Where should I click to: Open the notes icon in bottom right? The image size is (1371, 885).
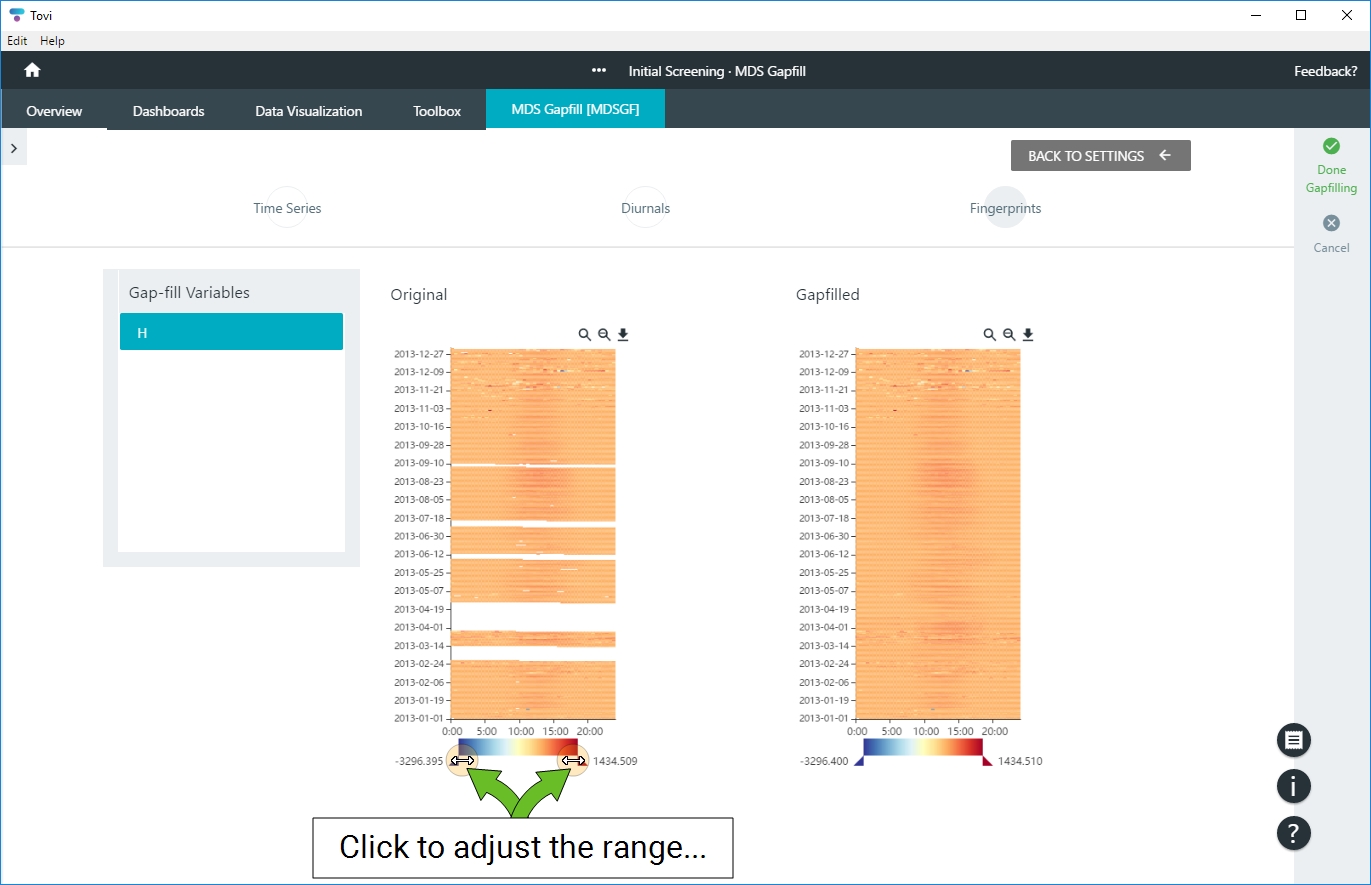1293,740
